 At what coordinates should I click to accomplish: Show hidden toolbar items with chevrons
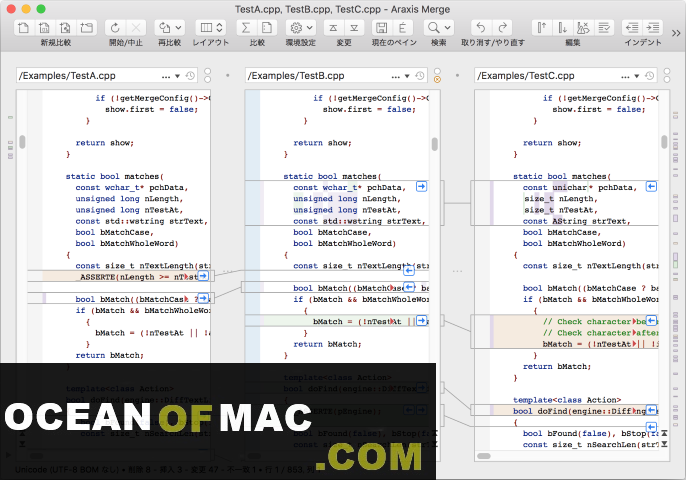click(x=676, y=33)
